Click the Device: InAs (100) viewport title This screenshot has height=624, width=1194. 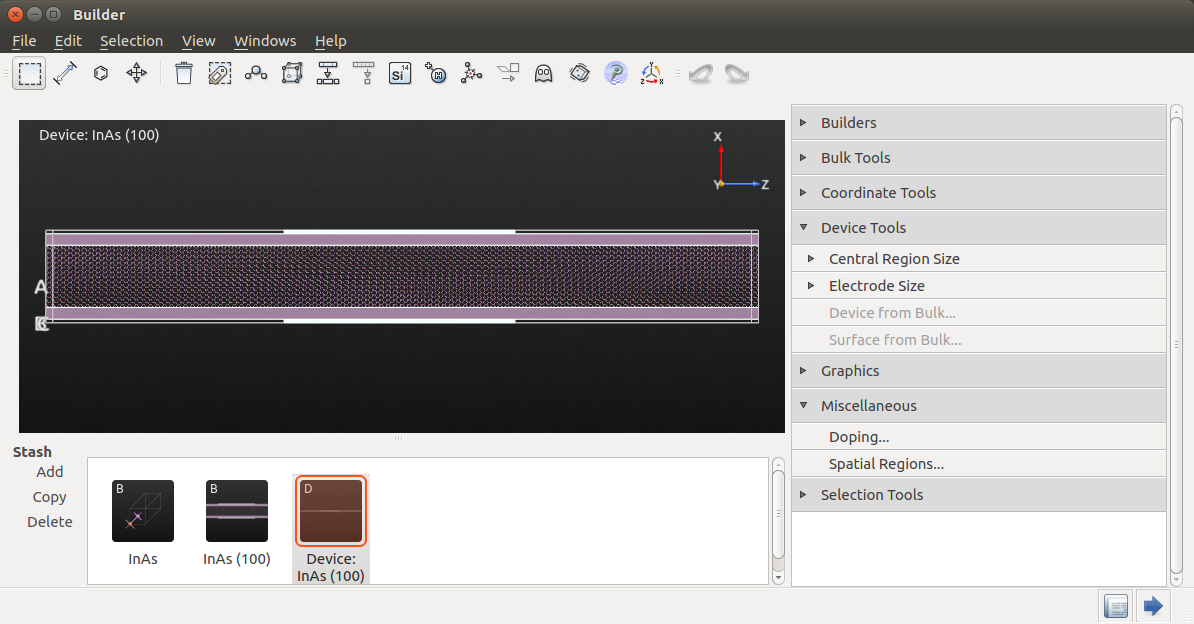99,135
